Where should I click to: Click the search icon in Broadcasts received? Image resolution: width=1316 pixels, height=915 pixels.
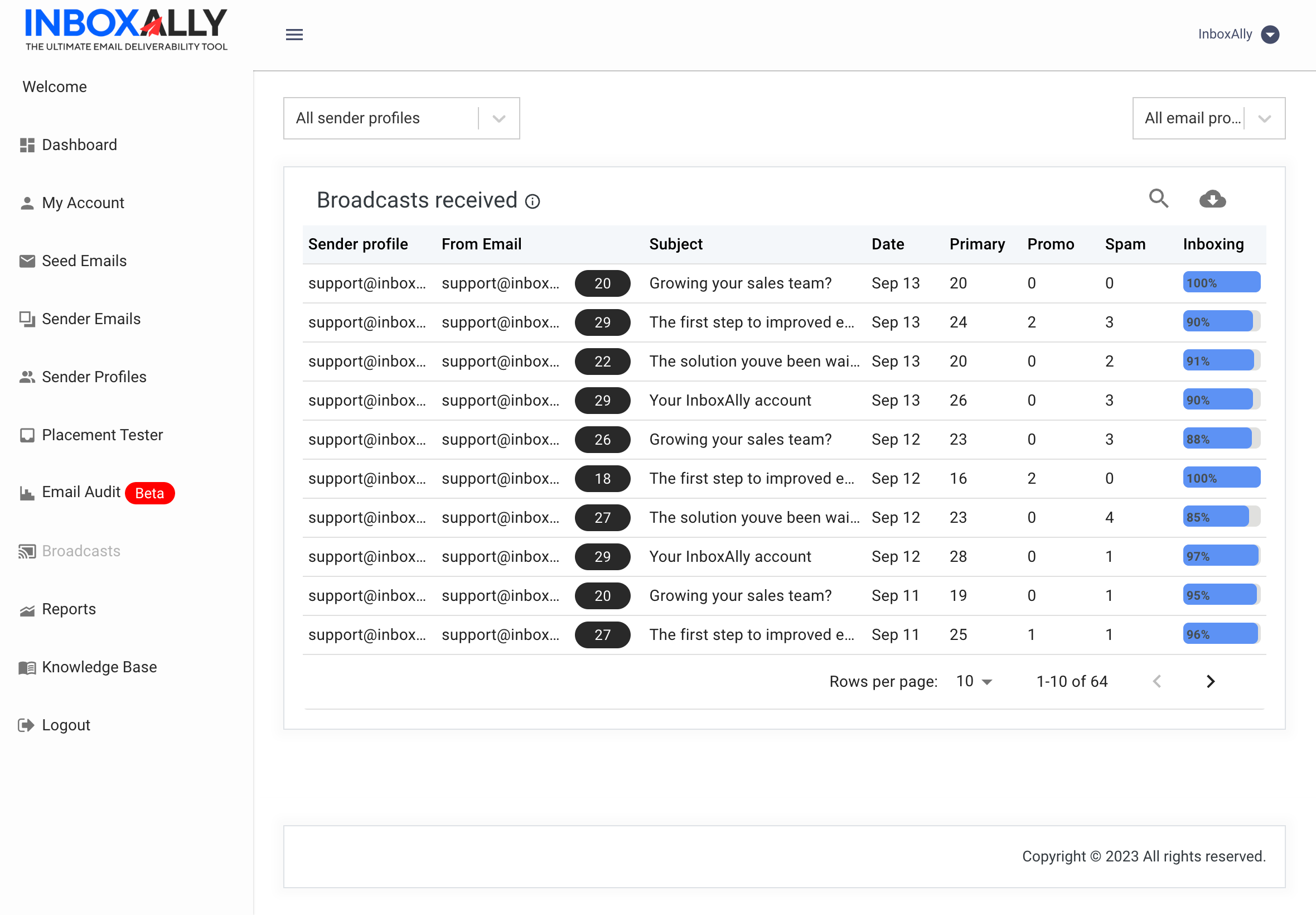pos(1158,199)
